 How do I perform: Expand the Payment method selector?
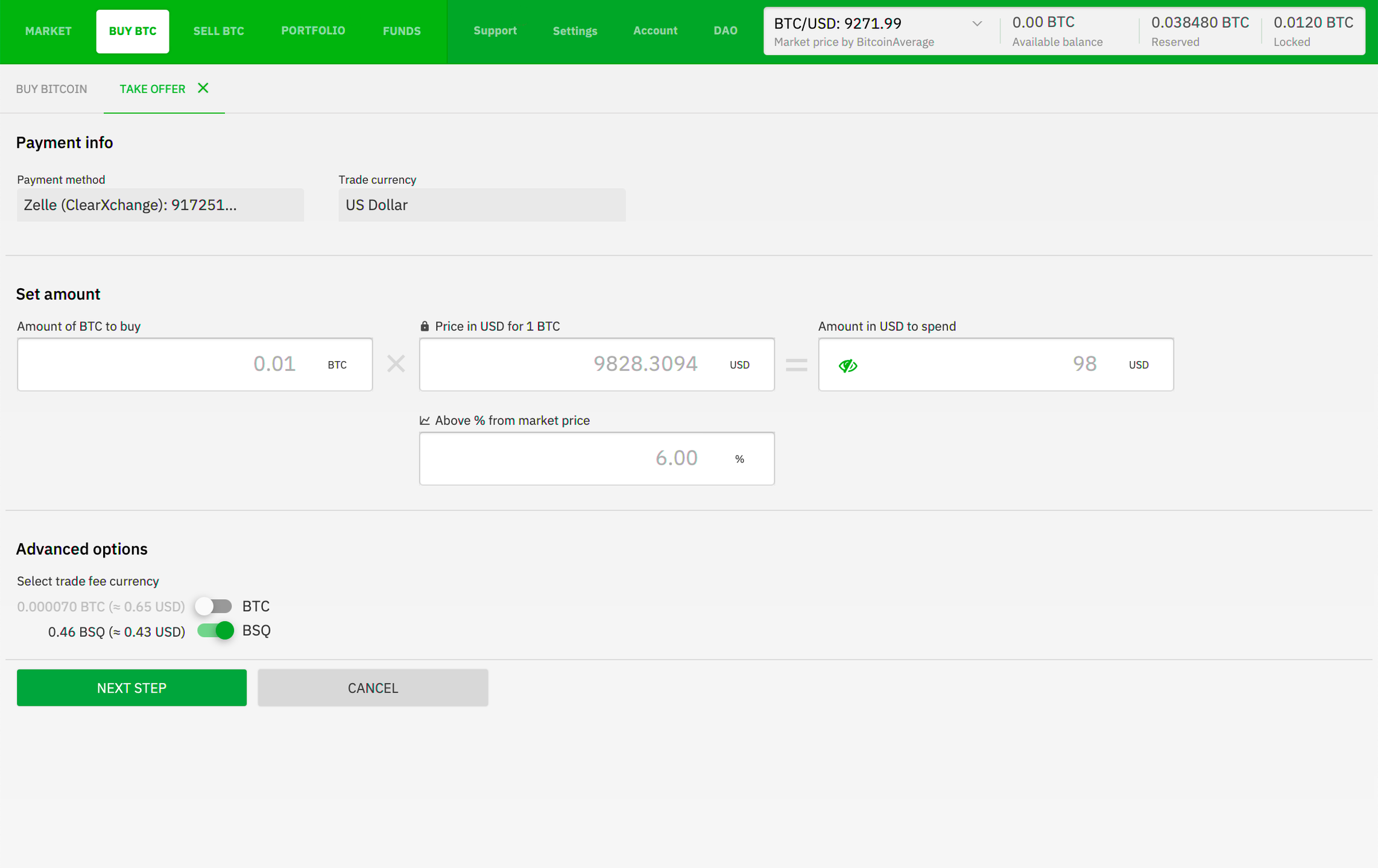(160, 205)
